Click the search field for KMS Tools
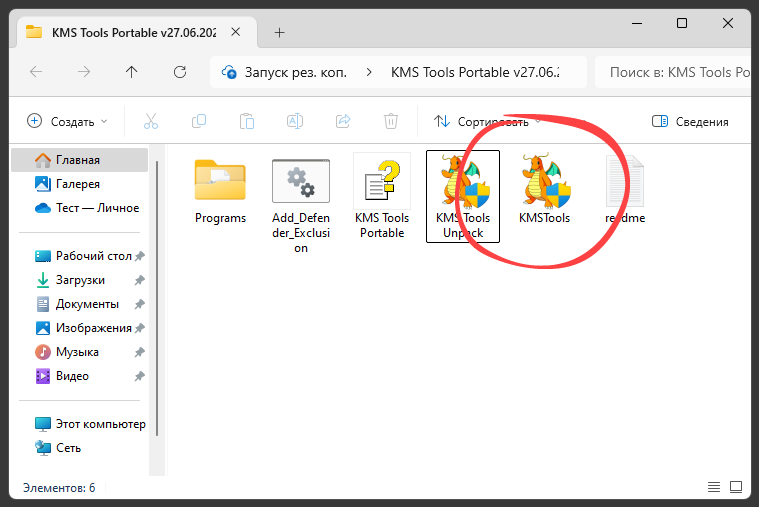The width and height of the screenshot is (759, 507). pyautogui.click(x=670, y=72)
